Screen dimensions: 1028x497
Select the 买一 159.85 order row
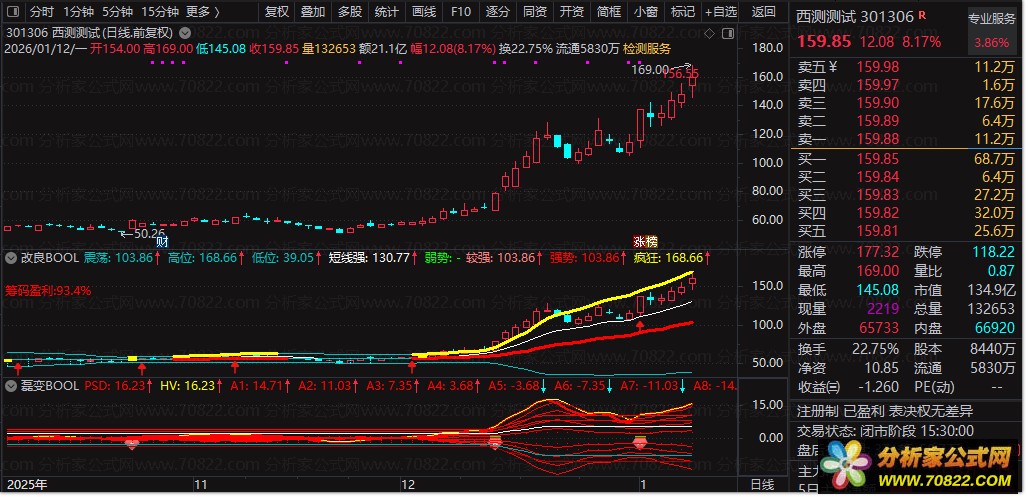point(907,159)
